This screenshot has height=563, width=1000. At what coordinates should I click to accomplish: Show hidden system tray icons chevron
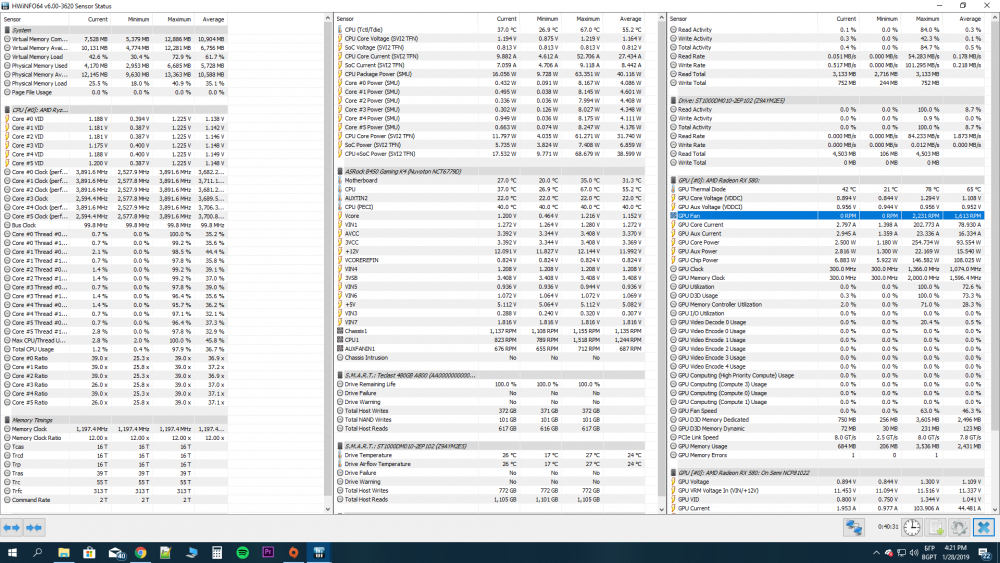(876, 553)
